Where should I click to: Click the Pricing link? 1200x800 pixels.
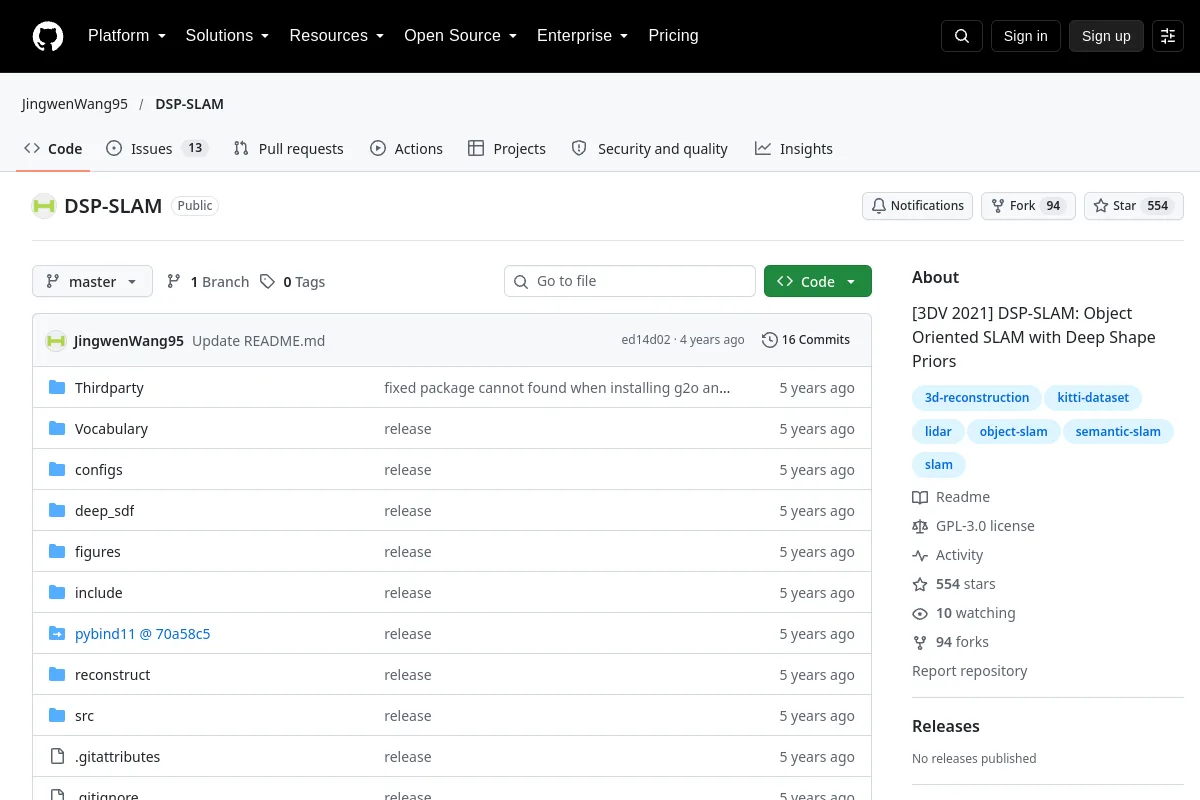point(673,36)
